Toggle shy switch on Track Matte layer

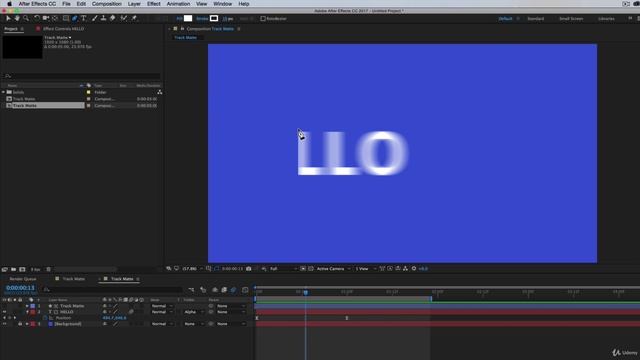coord(104,306)
